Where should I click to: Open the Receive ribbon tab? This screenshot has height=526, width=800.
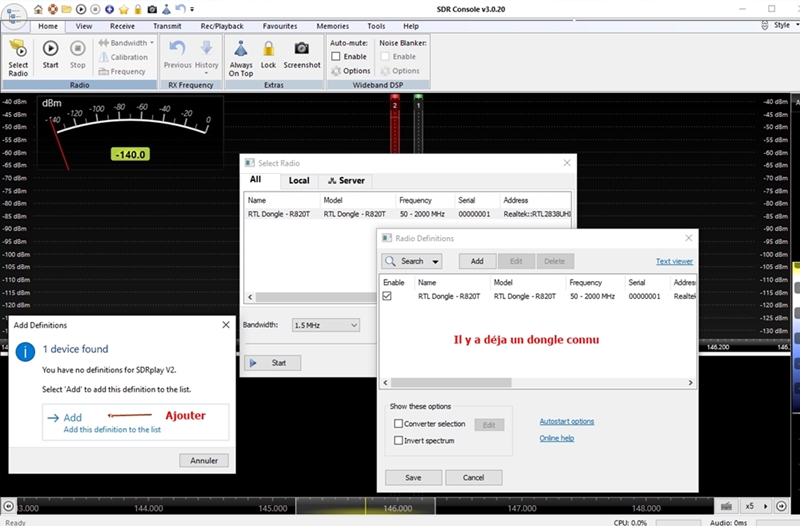pyautogui.click(x=122, y=26)
